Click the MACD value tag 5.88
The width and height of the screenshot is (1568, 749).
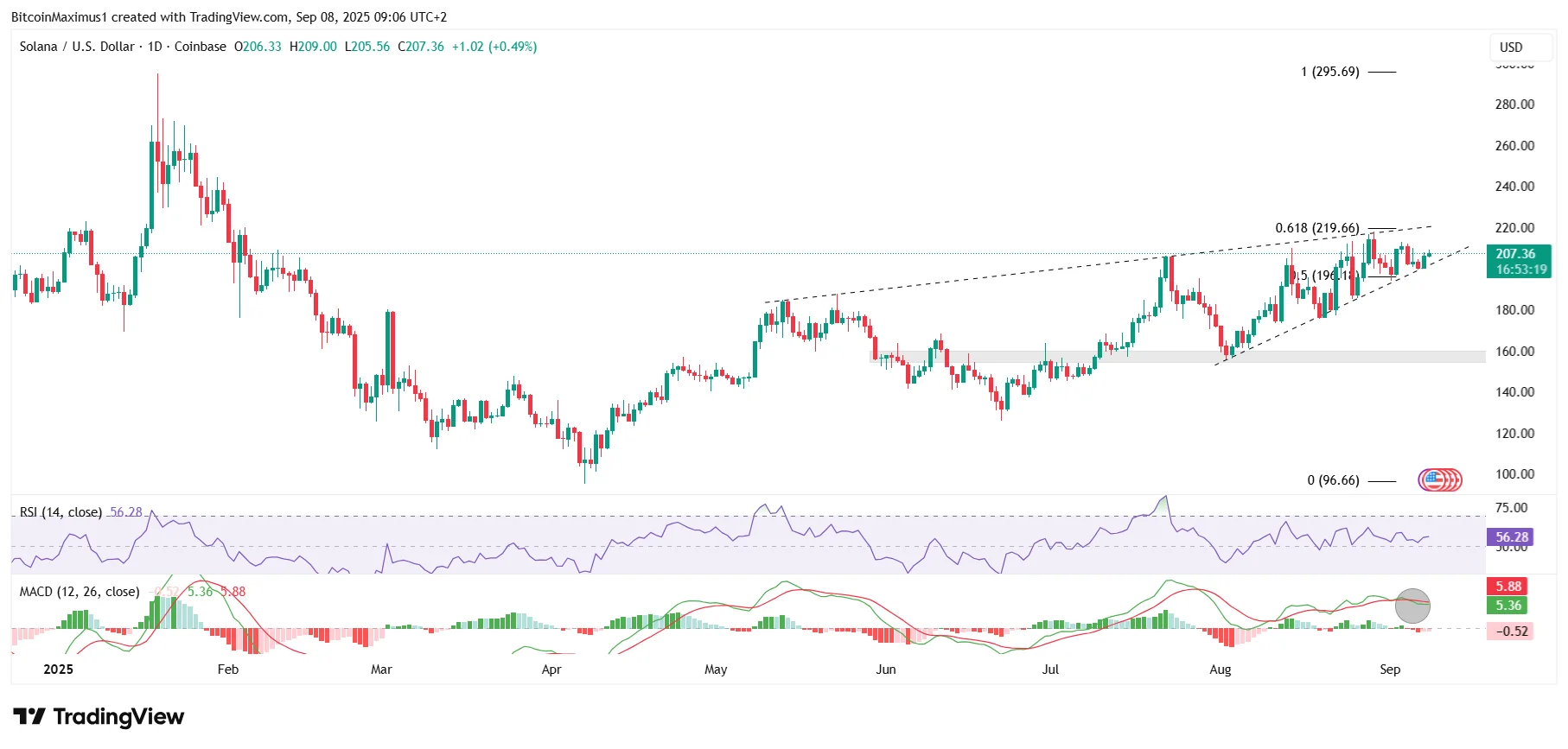(x=1508, y=587)
